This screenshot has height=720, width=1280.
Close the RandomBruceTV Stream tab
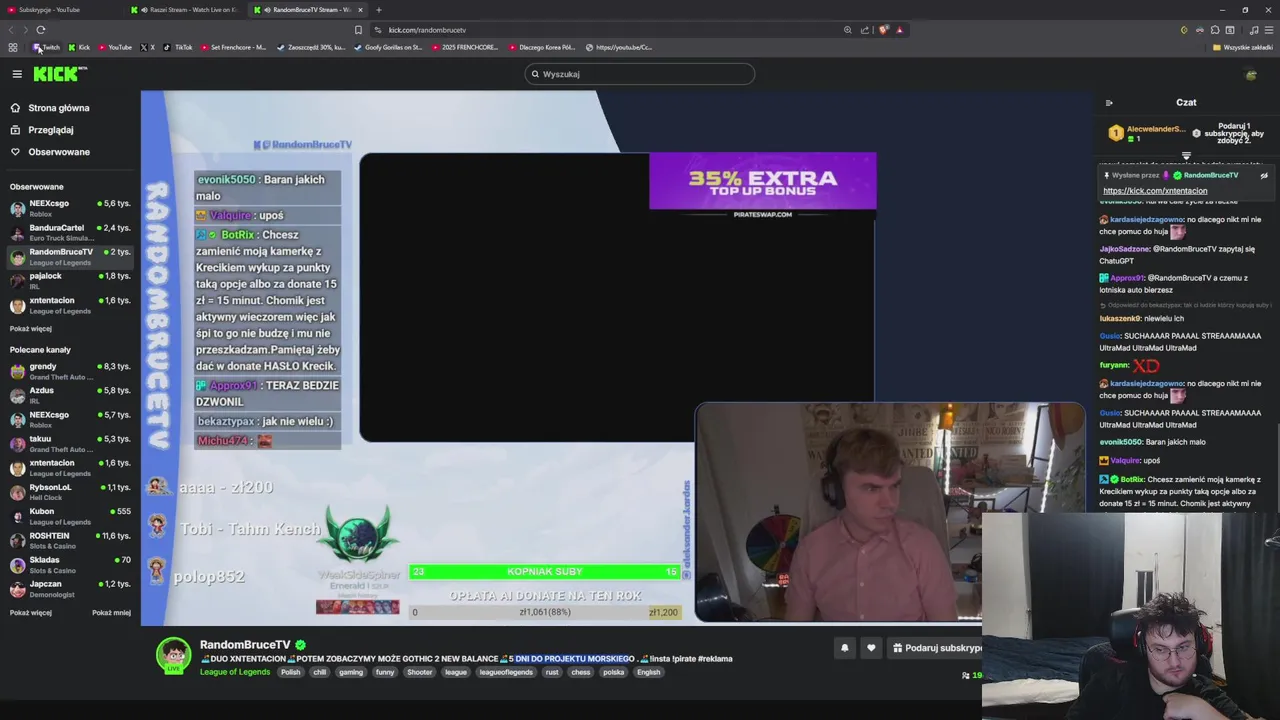point(360,10)
